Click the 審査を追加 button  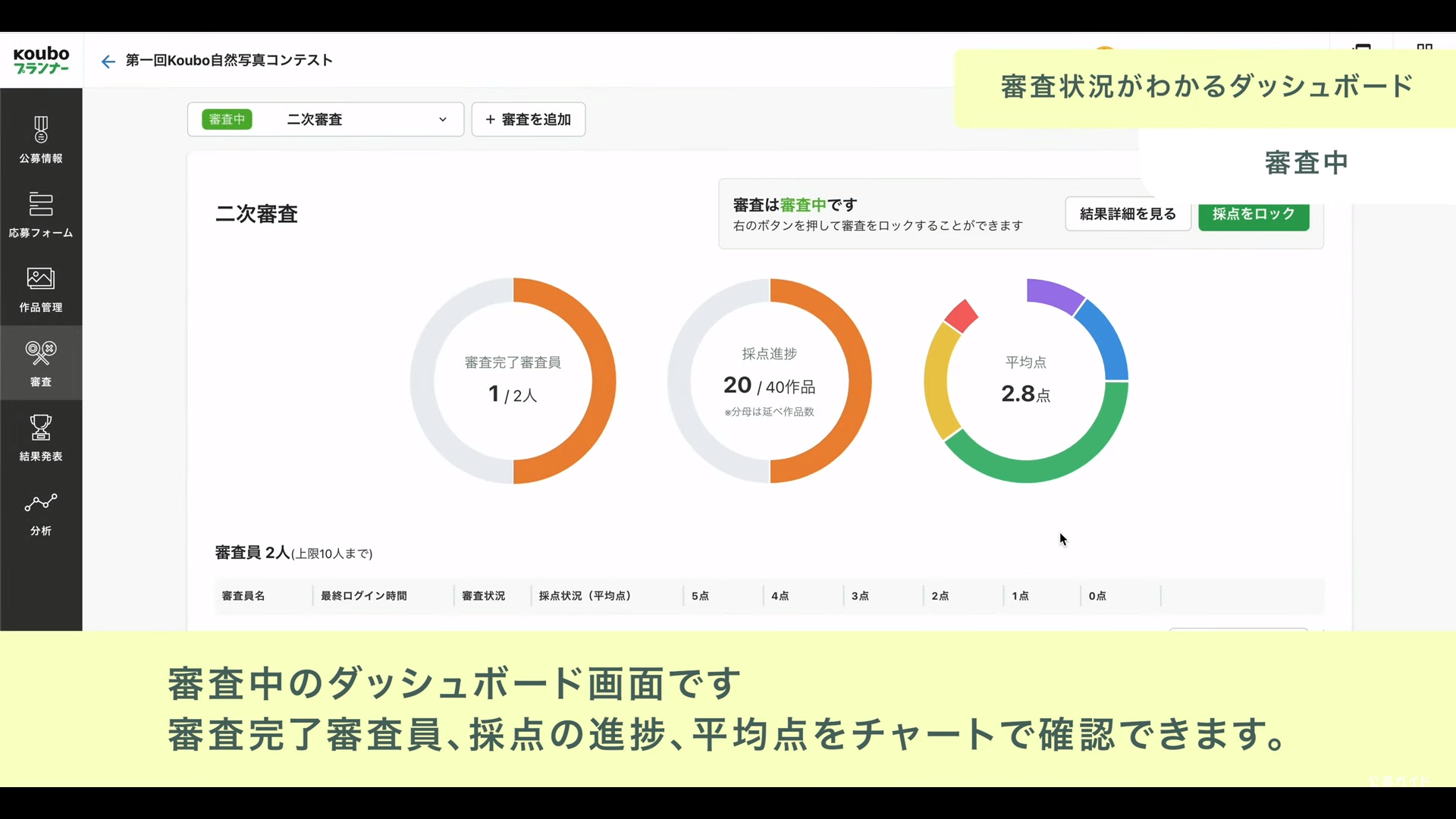(x=528, y=120)
